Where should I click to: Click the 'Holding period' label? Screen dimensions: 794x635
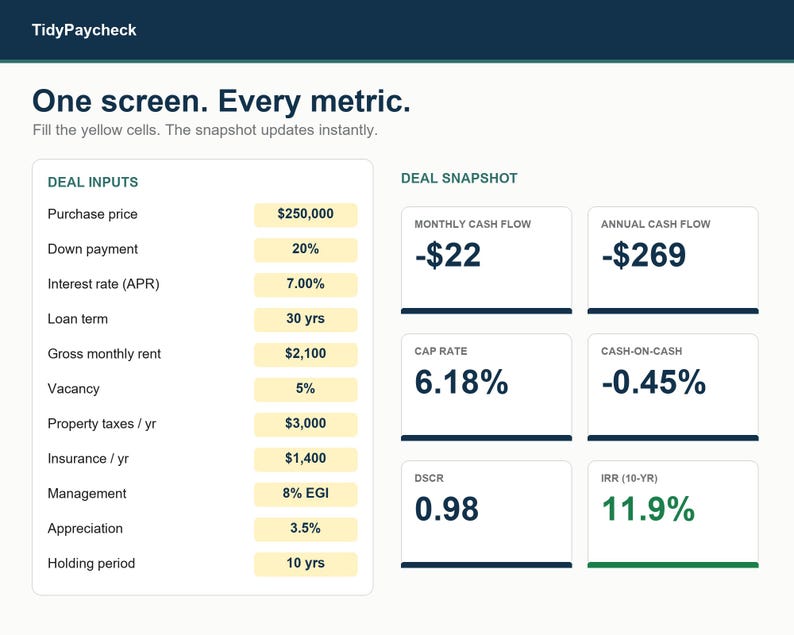point(91,564)
